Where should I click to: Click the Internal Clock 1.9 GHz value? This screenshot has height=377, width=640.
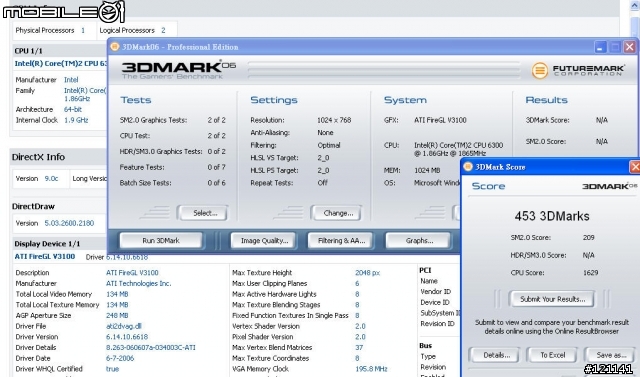coord(76,120)
